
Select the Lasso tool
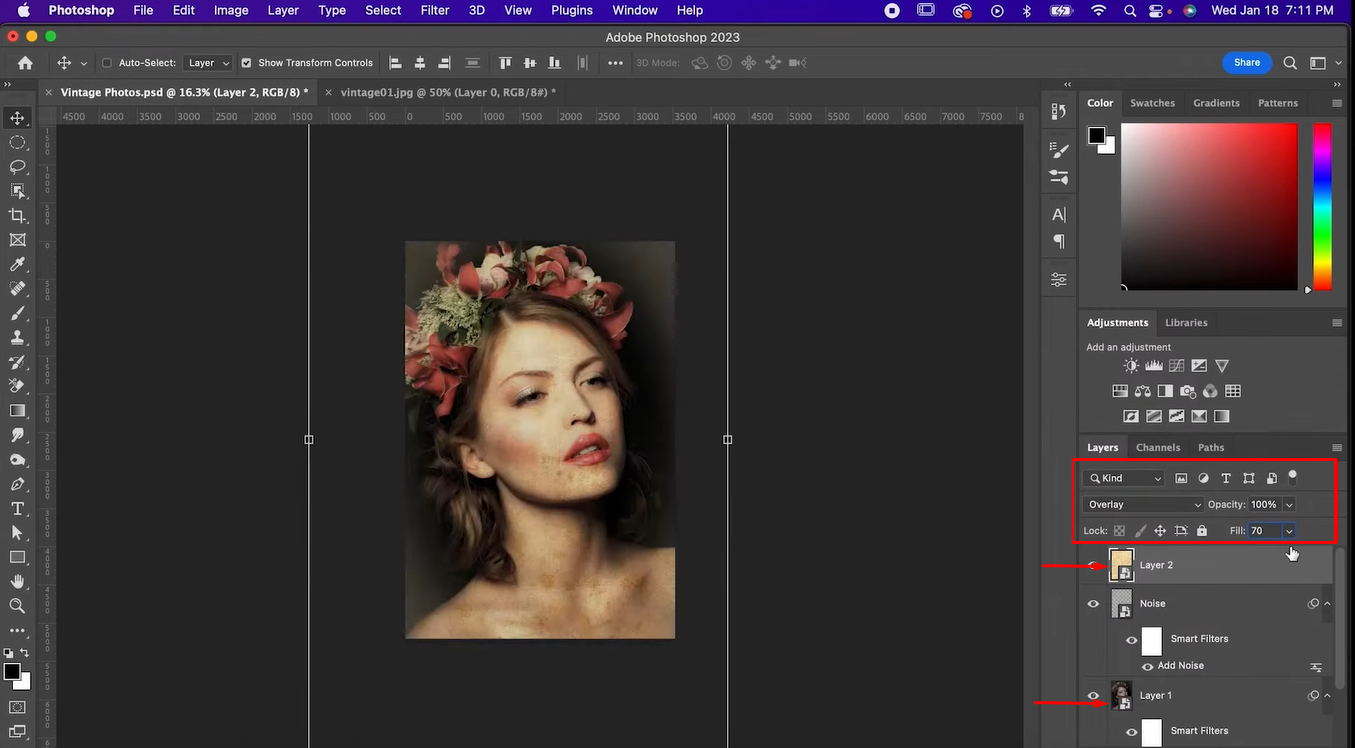click(17, 167)
